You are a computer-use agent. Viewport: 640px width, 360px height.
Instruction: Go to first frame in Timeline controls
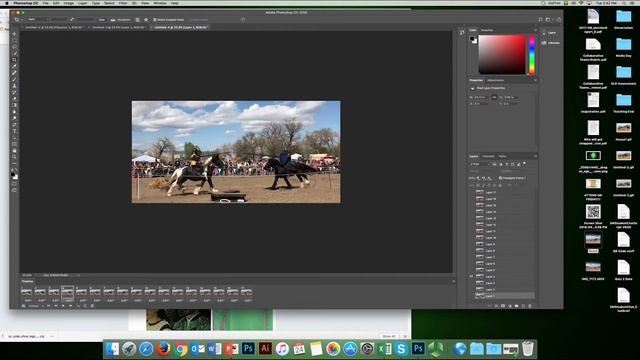click(49, 306)
